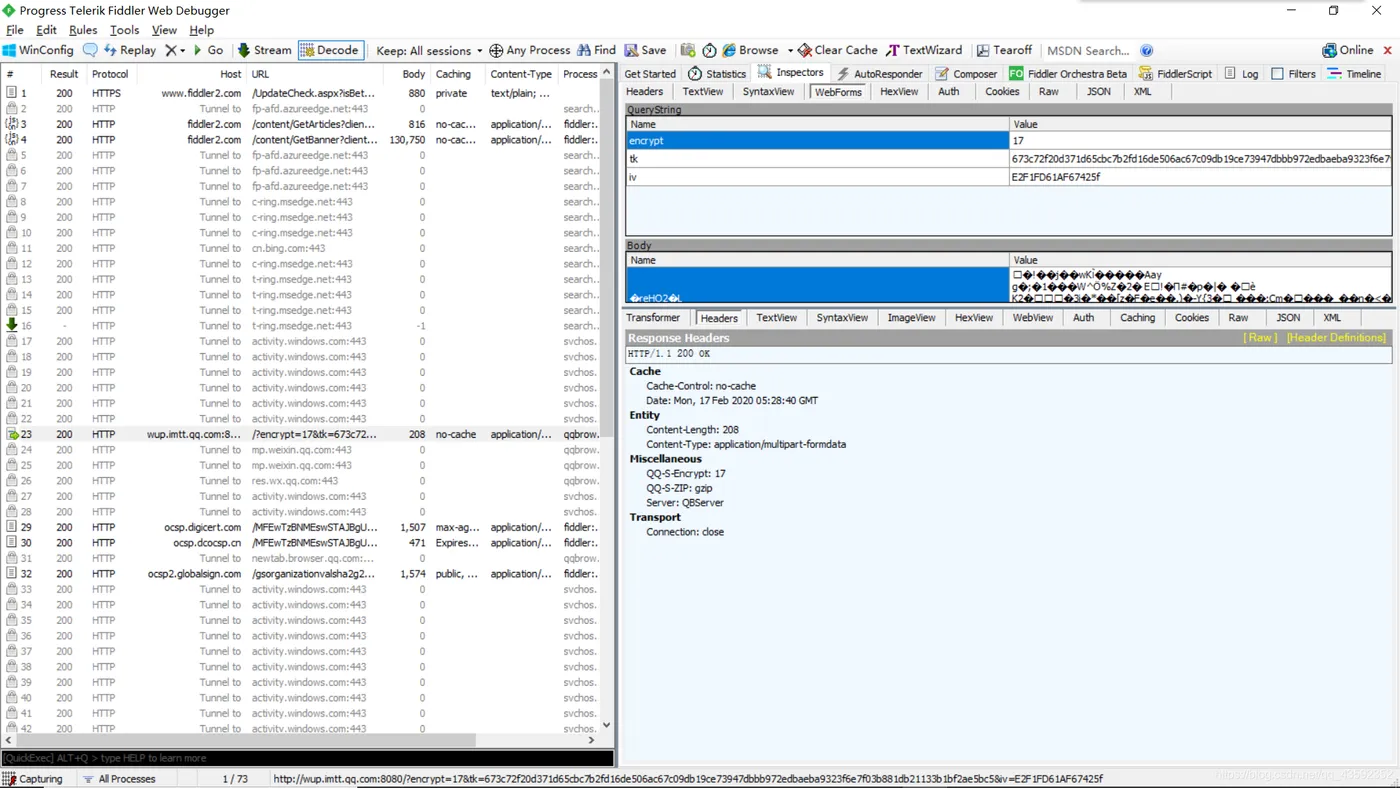Sort sessions by Protocol column header
Screen dimensions: 1400x788
110,74
